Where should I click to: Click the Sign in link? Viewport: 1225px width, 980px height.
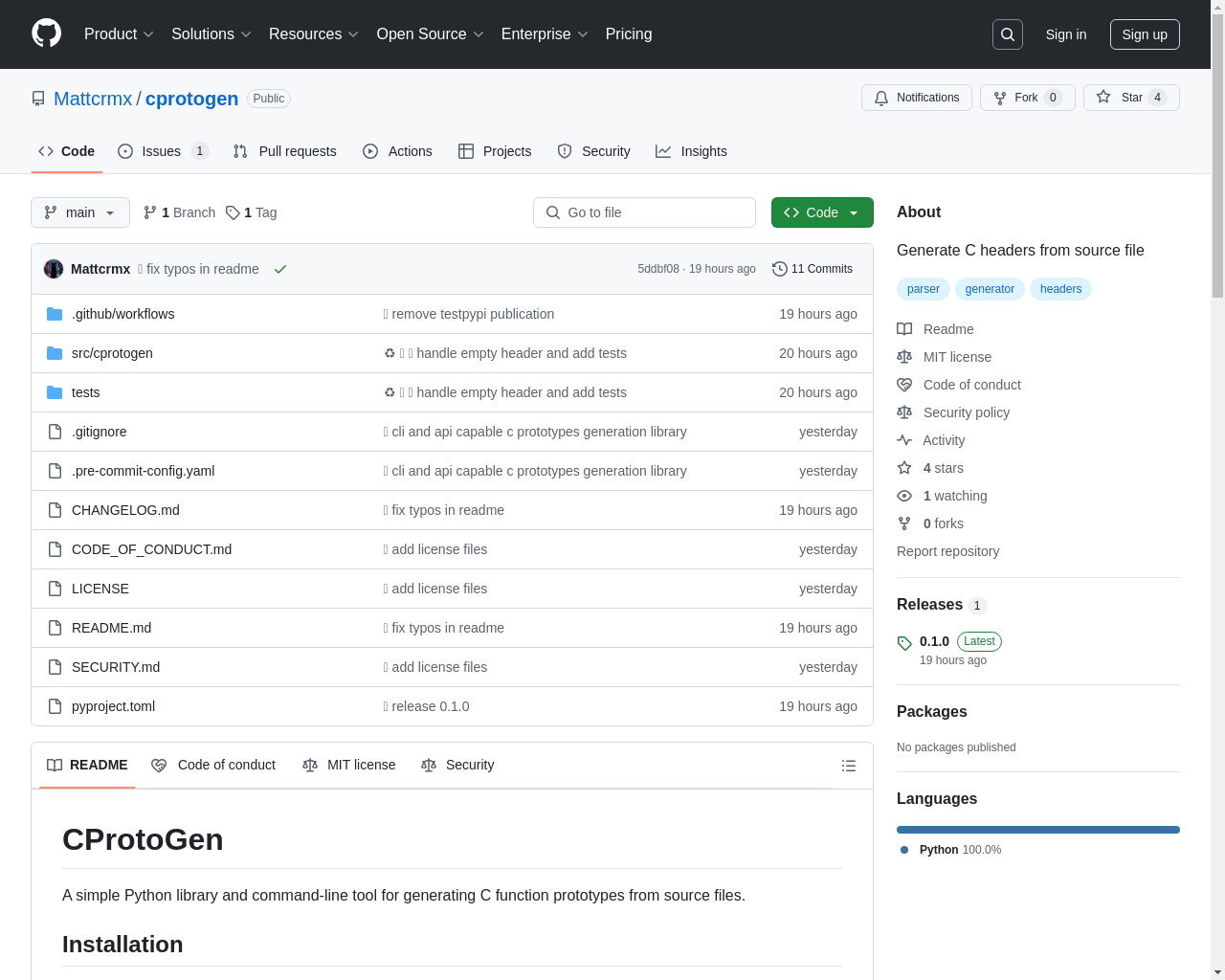pos(1066,34)
